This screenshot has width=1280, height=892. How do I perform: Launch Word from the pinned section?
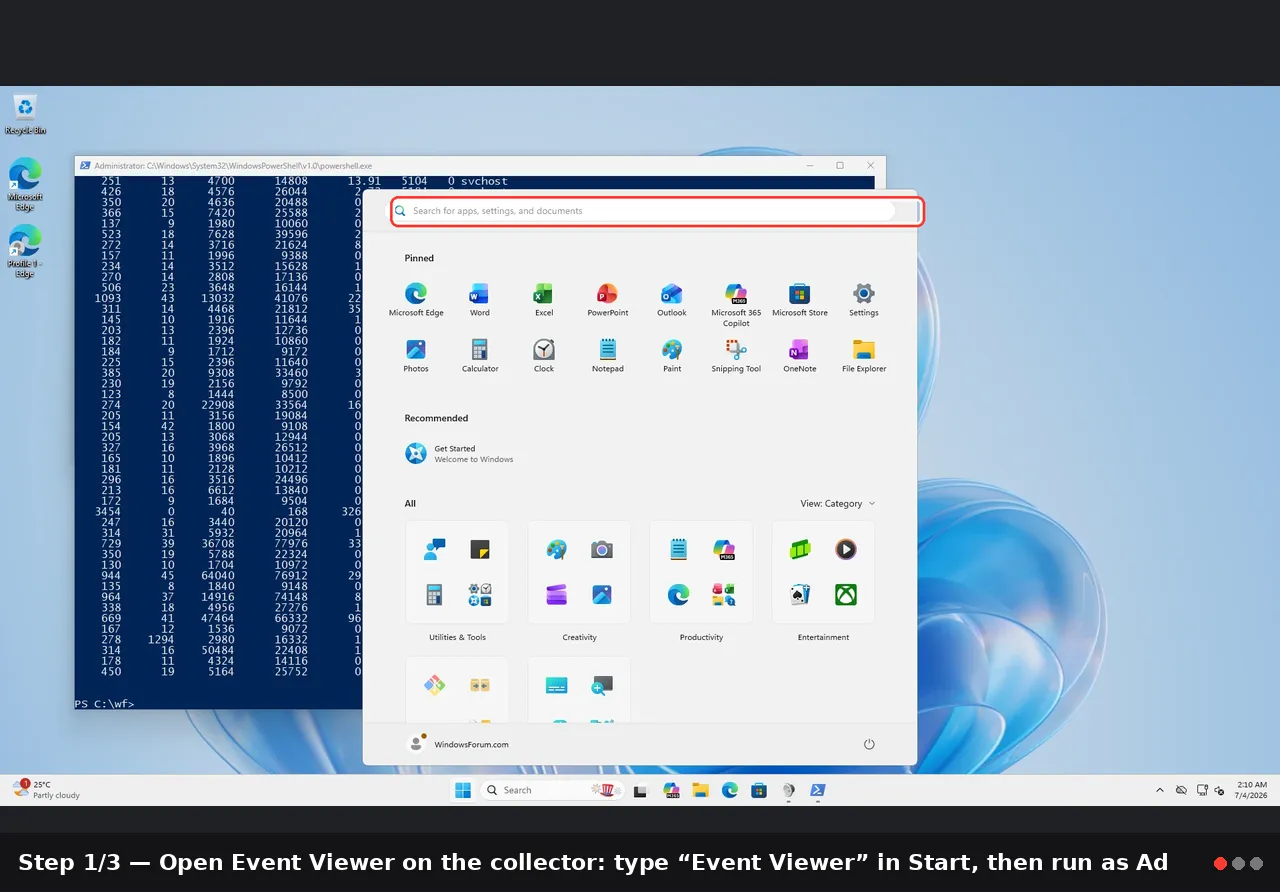coord(480,299)
